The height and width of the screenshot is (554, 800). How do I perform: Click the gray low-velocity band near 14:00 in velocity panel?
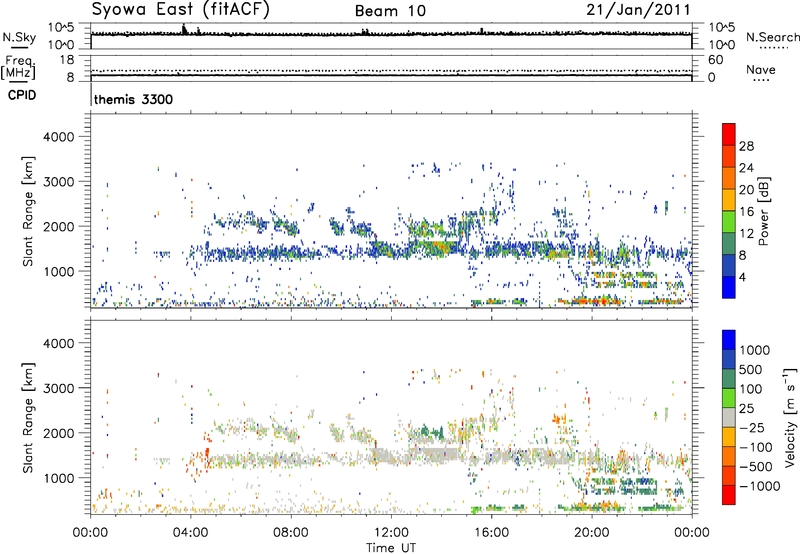pyautogui.click(x=434, y=453)
